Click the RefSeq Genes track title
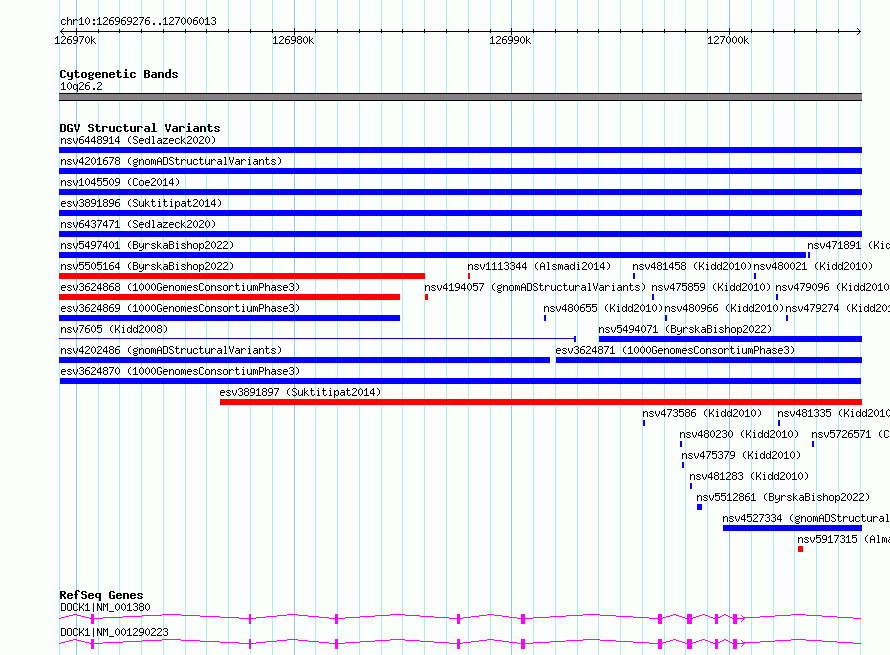The height and width of the screenshot is (655, 890). point(101,595)
